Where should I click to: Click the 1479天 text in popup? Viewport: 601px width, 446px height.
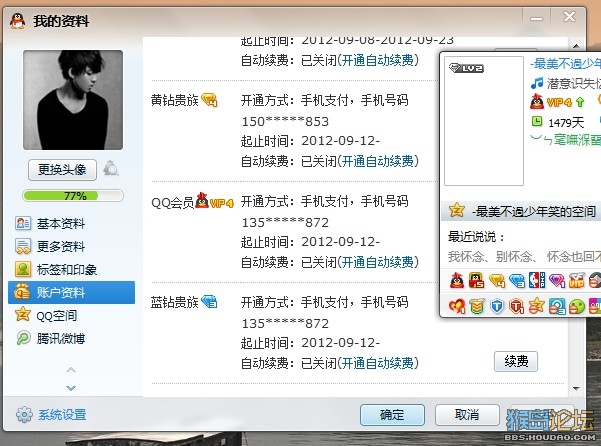(566, 123)
